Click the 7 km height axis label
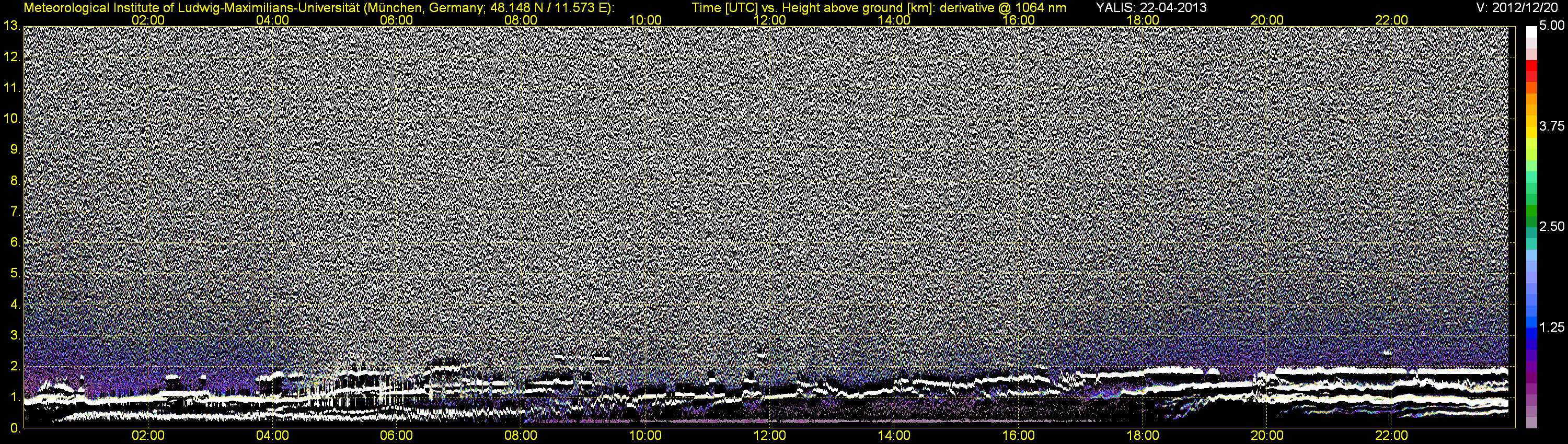 (15, 212)
